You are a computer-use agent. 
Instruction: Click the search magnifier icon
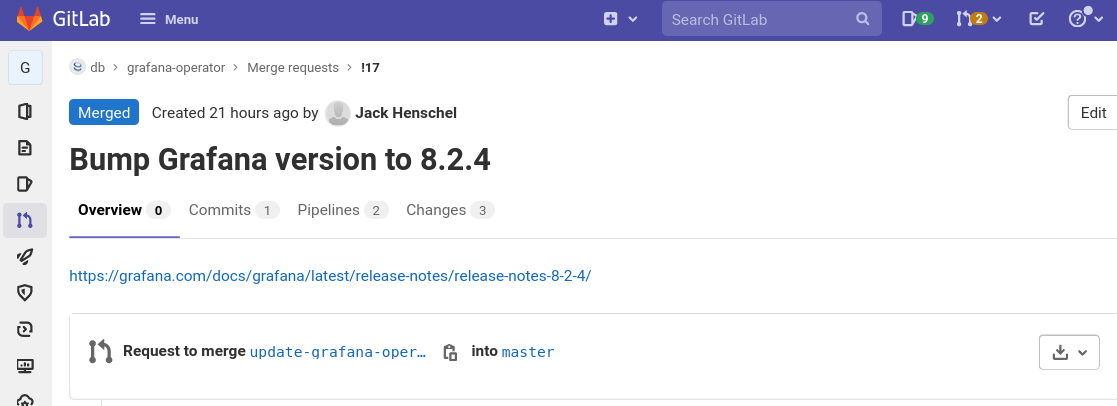point(863,19)
